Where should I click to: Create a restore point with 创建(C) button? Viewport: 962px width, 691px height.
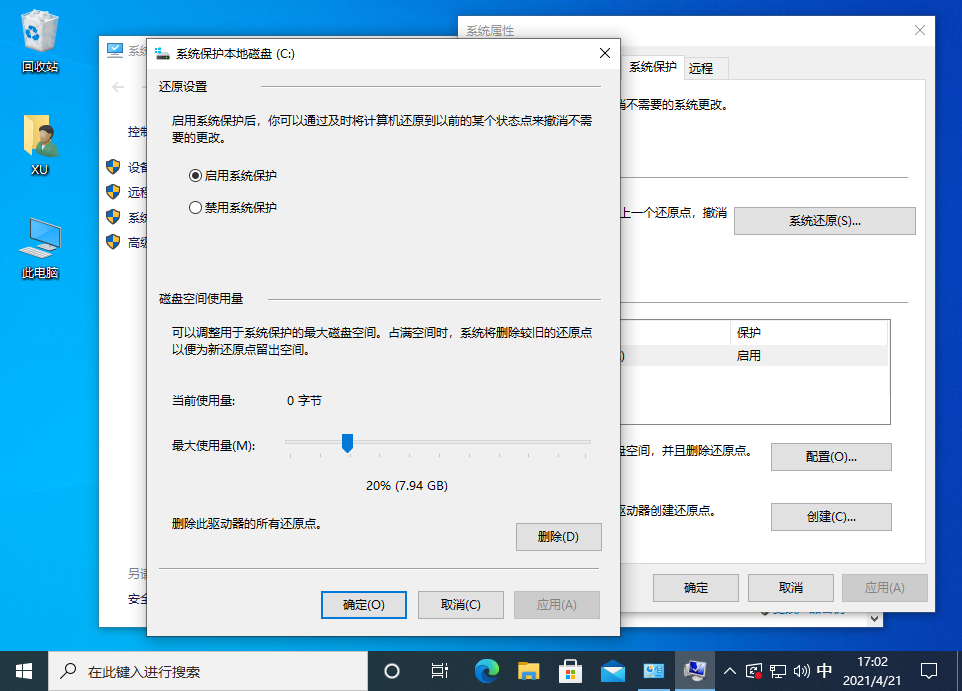pos(831,517)
